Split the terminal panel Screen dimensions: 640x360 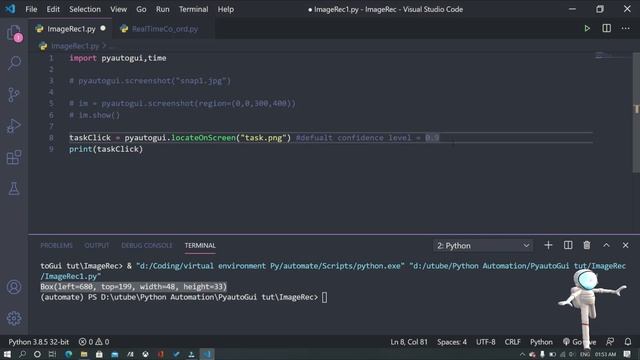click(568, 245)
